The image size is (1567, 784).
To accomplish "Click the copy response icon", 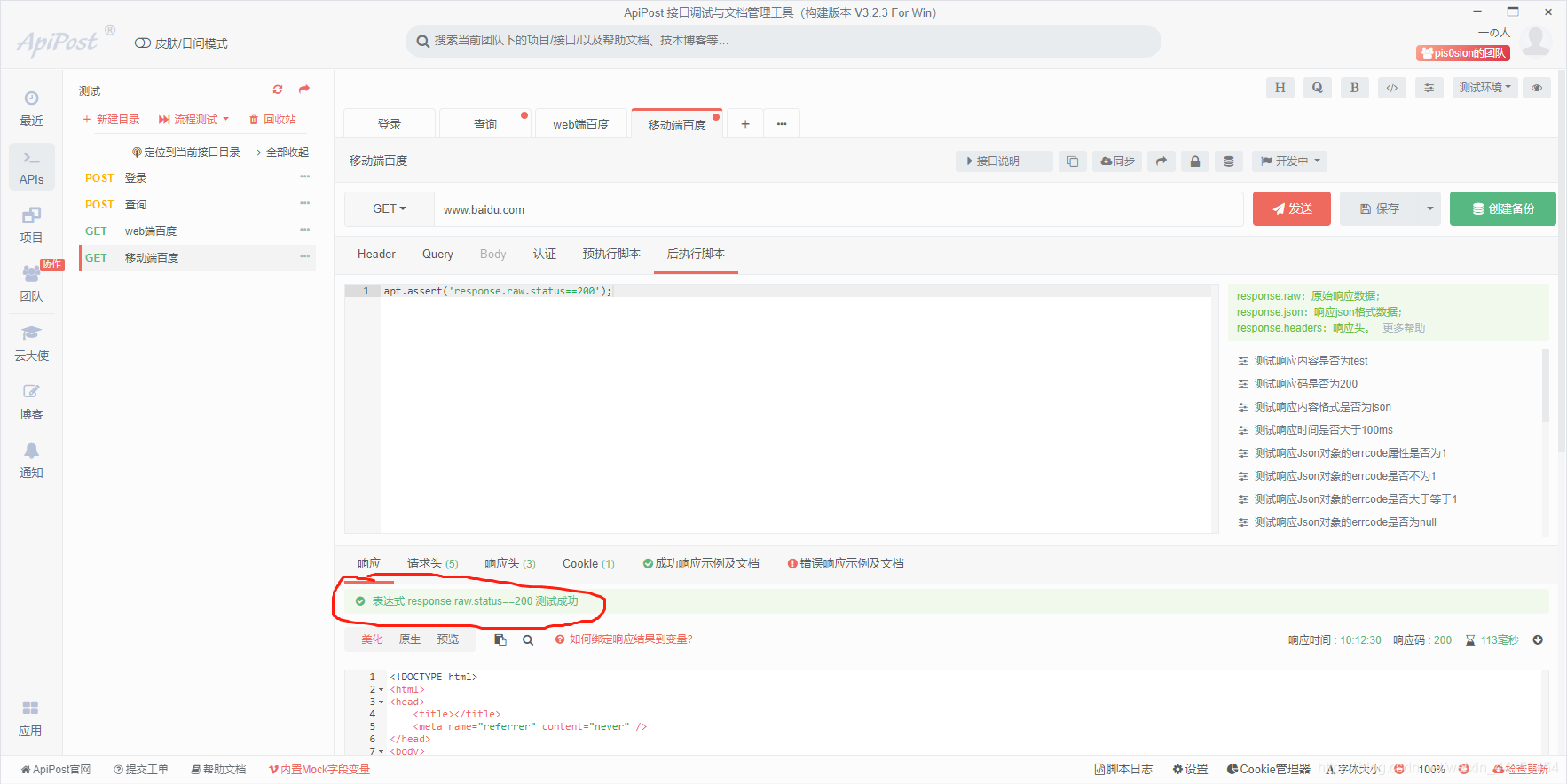I will tap(500, 639).
